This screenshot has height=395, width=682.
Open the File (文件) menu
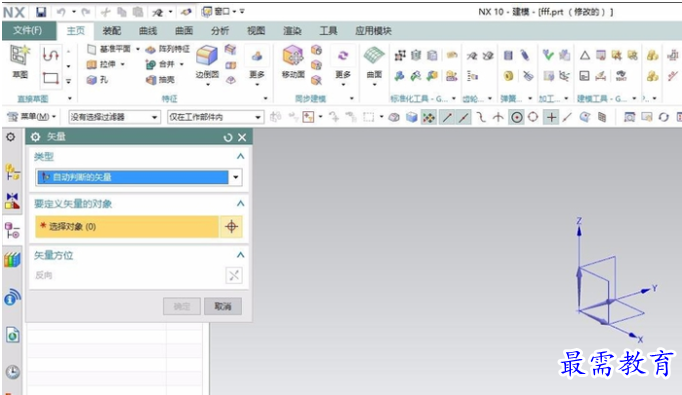(x=28, y=30)
